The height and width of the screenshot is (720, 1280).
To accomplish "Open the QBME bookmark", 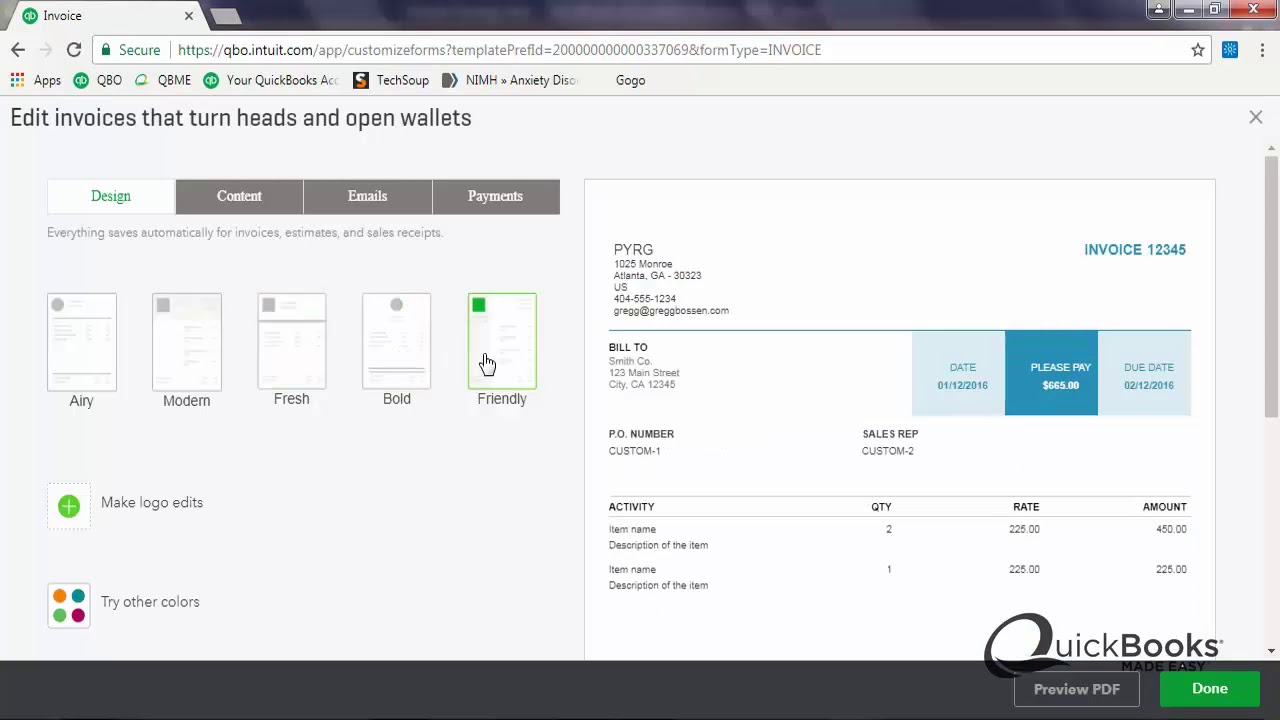I will pyautogui.click(x=163, y=80).
